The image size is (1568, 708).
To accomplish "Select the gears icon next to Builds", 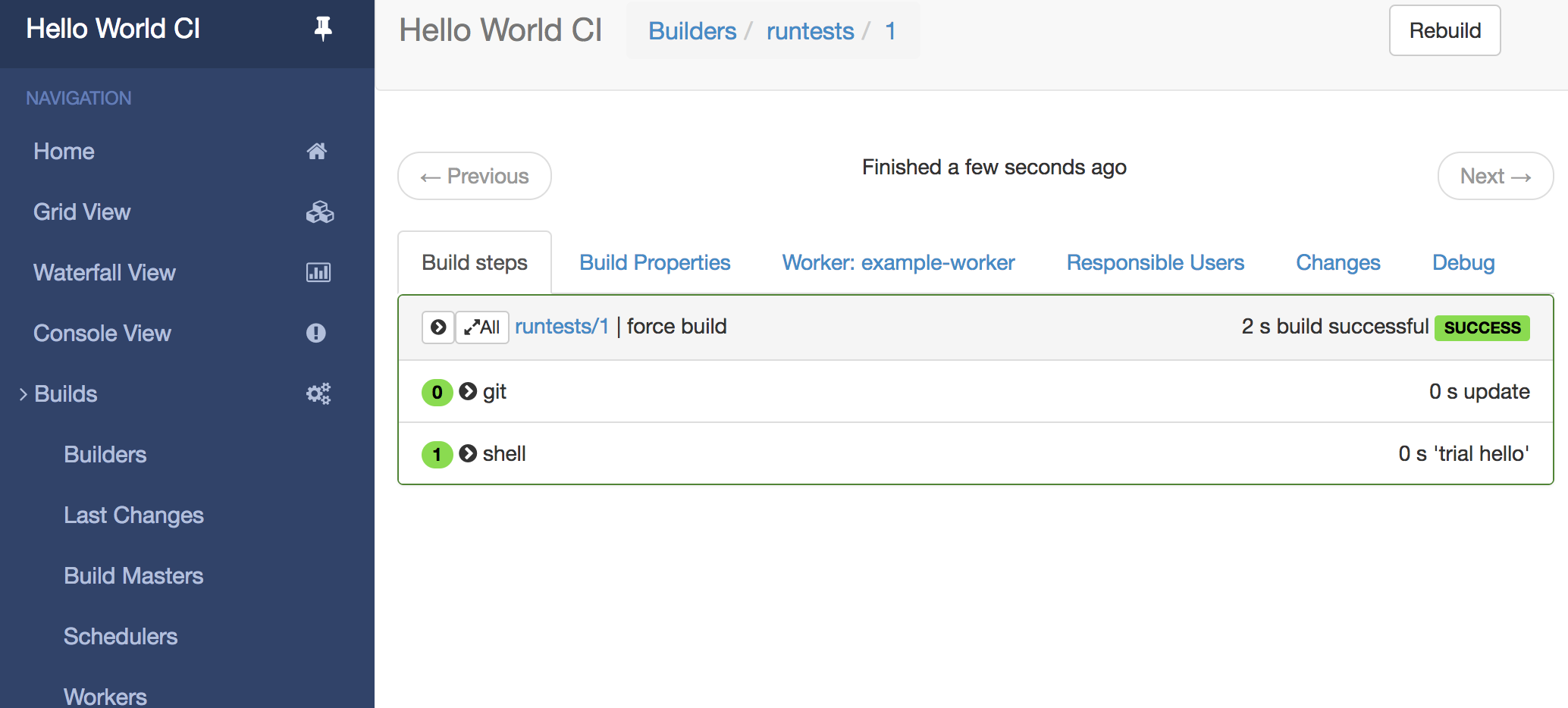I will 318,393.
